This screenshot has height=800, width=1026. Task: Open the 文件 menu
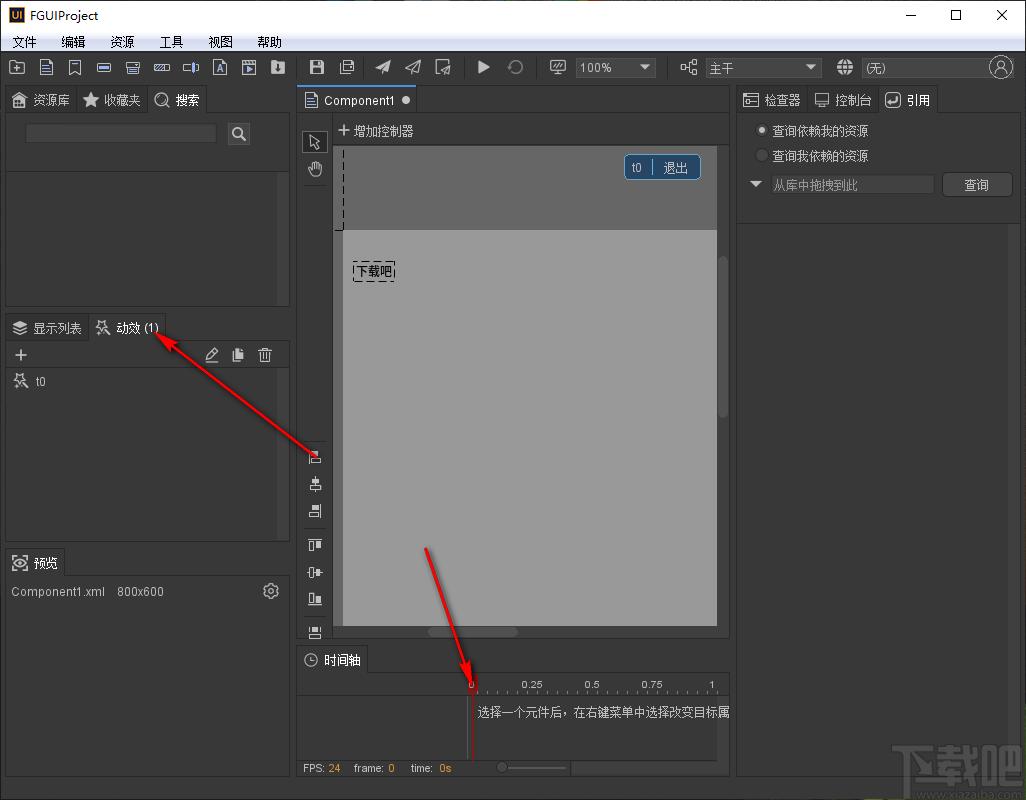(25, 42)
